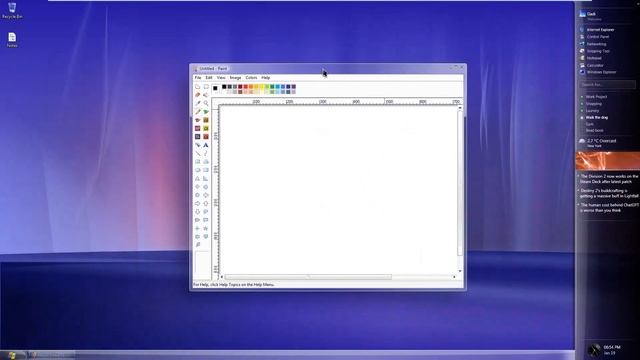Open Internet Explorer from the sidebar
Screen dimensions: 640x360
pyautogui.click(x=597, y=30)
